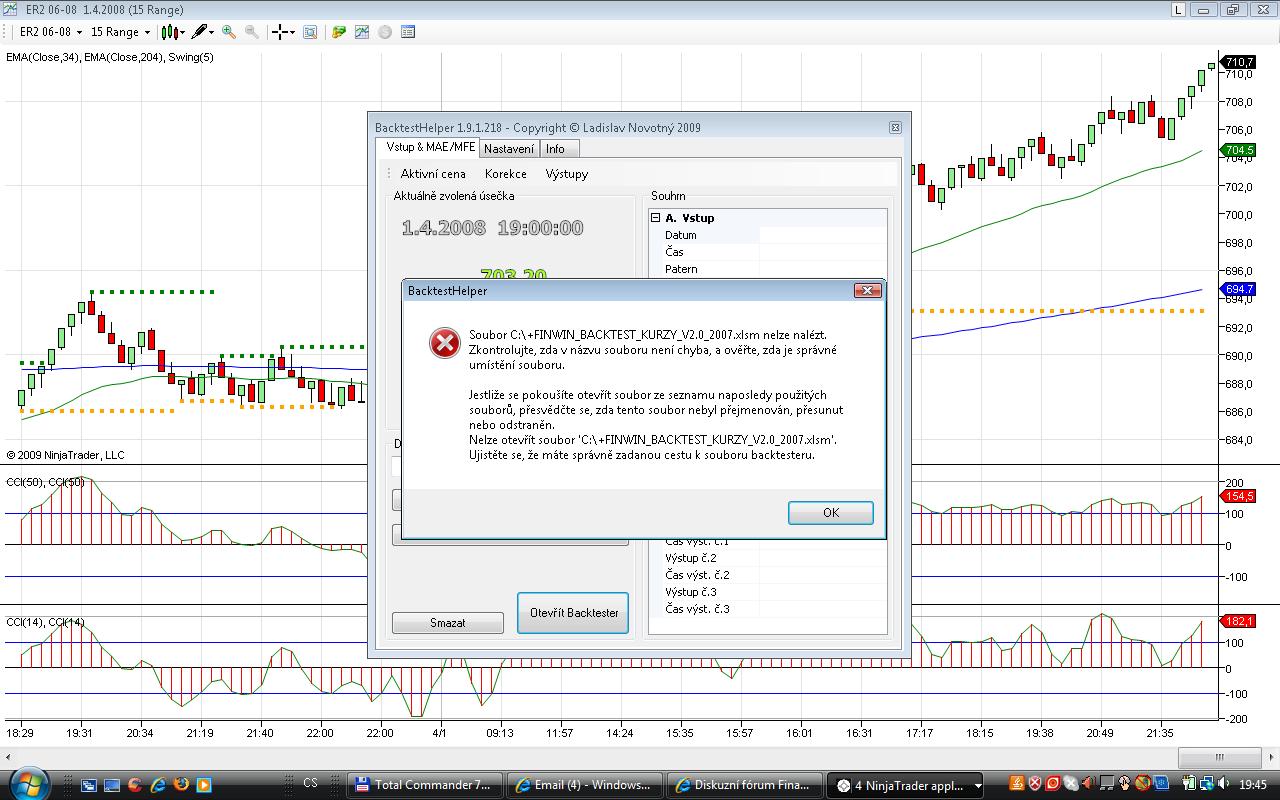Click the chart horizontal scrollbar thumb

(1218, 757)
